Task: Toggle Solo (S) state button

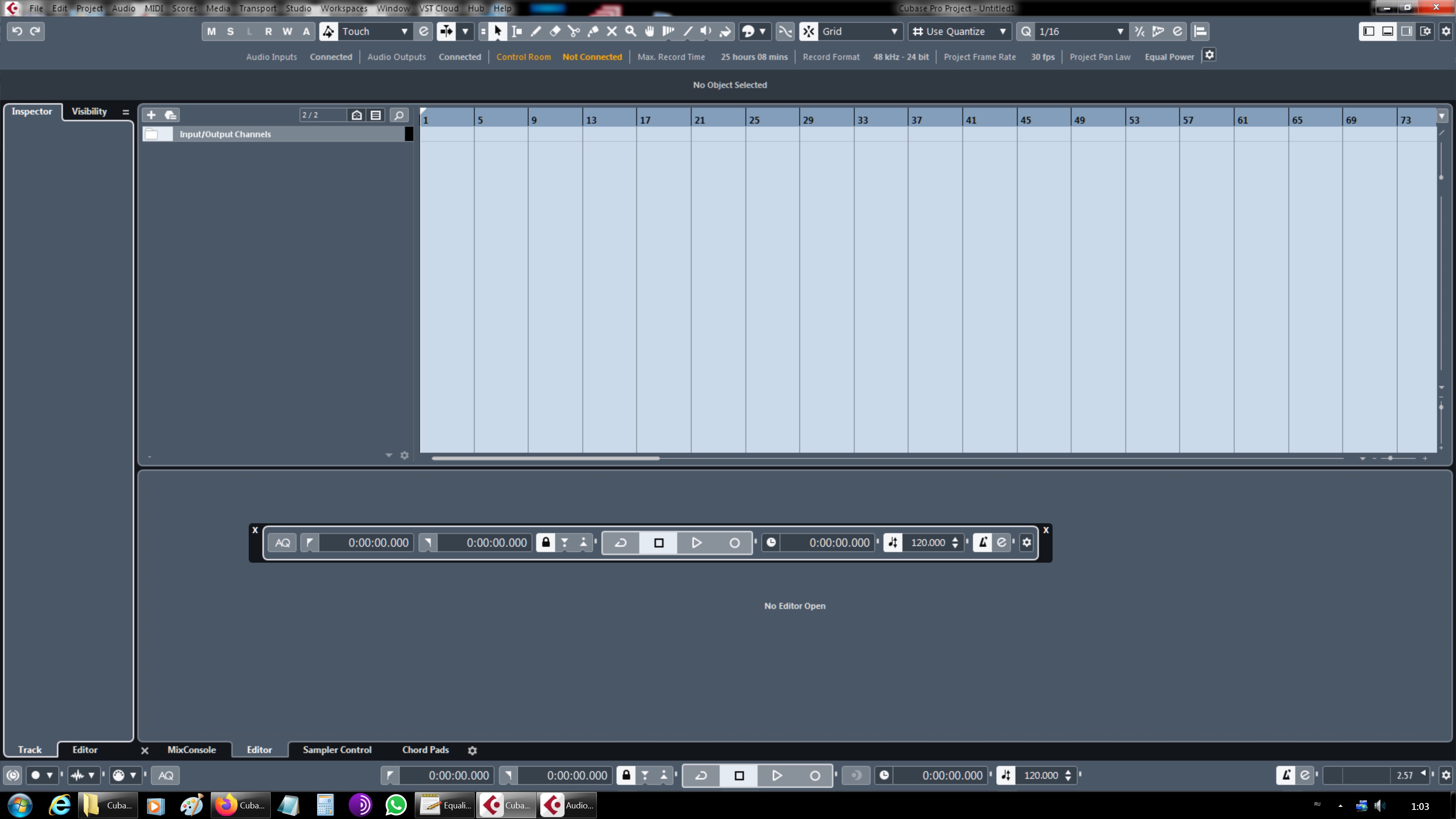Action: click(x=230, y=31)
